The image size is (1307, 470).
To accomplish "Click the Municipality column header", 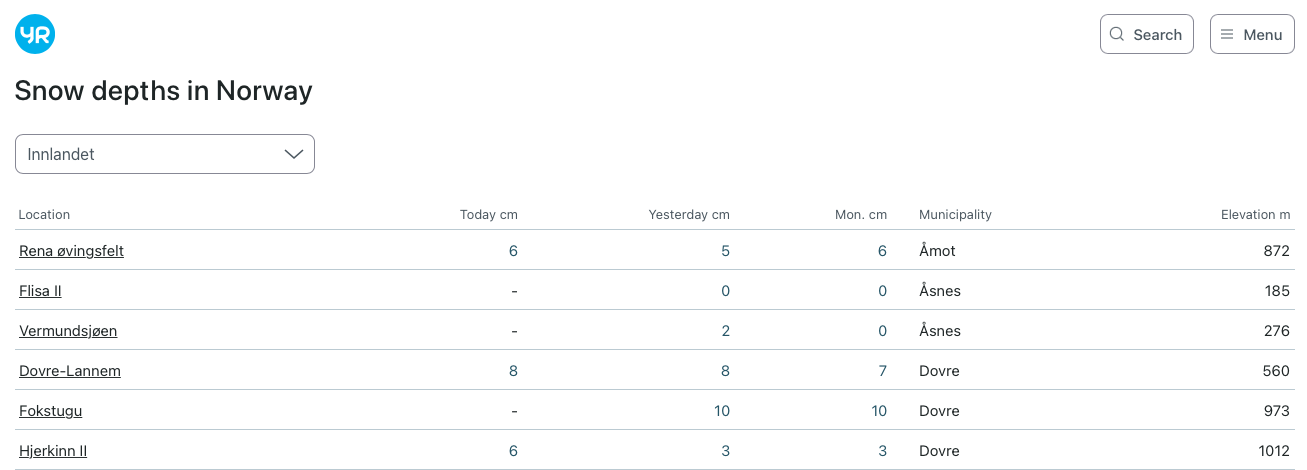I will [955, 214].
